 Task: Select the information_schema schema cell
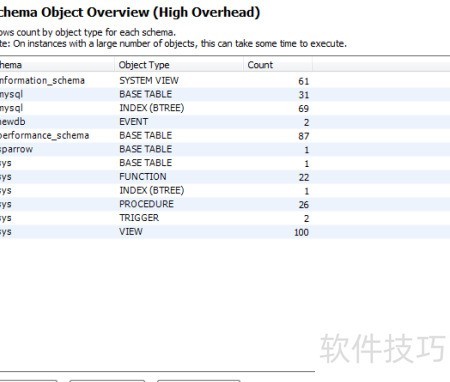coord(42,81)
